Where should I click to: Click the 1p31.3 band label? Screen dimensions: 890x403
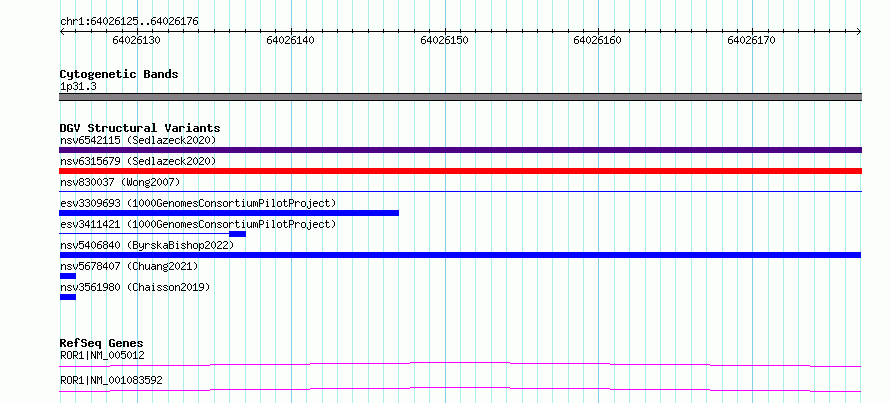coord(78,86)
